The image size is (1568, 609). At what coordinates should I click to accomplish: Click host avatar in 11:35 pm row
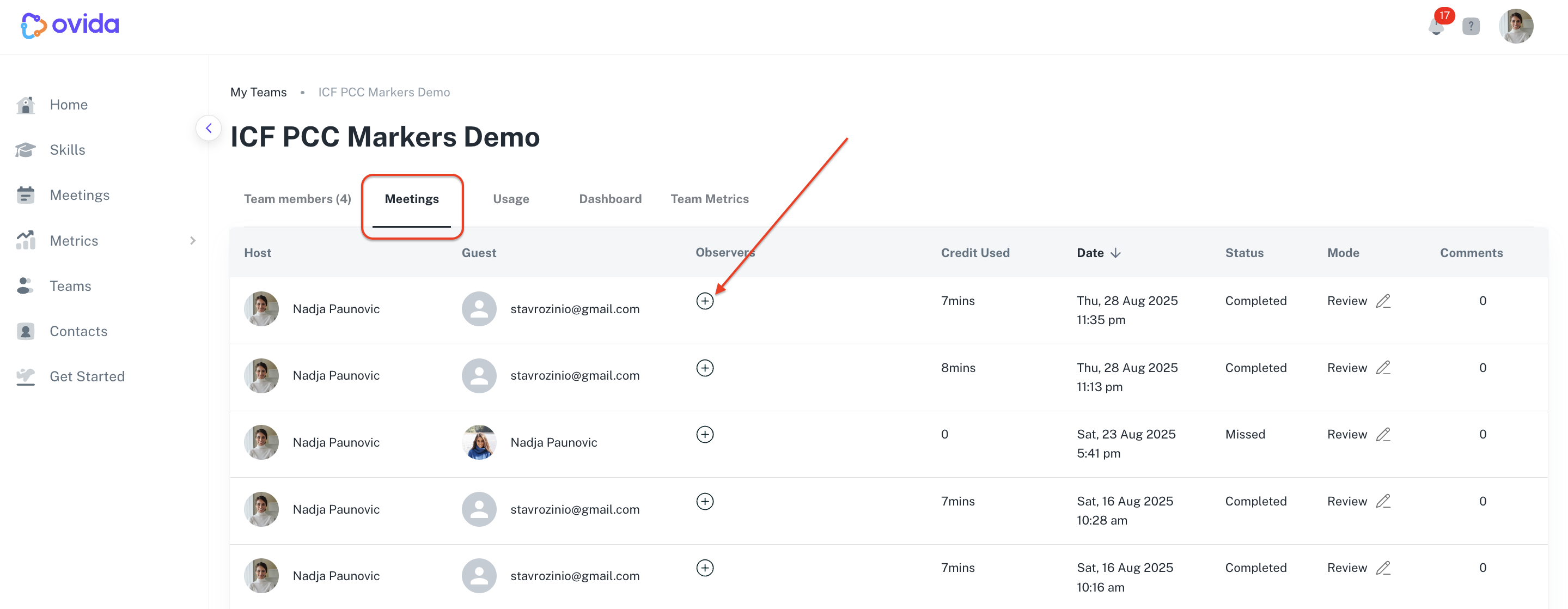tap(262, 309)
